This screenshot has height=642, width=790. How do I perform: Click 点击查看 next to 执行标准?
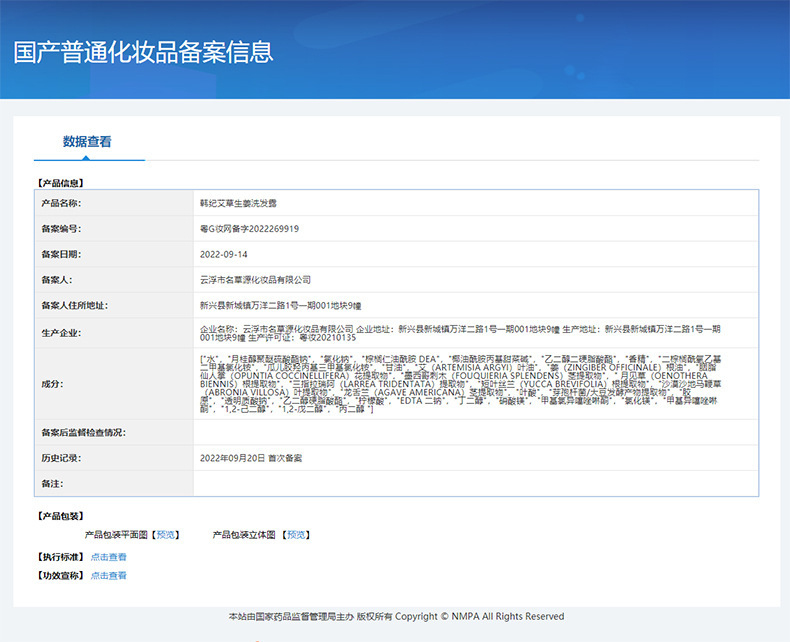coord(109,557)
